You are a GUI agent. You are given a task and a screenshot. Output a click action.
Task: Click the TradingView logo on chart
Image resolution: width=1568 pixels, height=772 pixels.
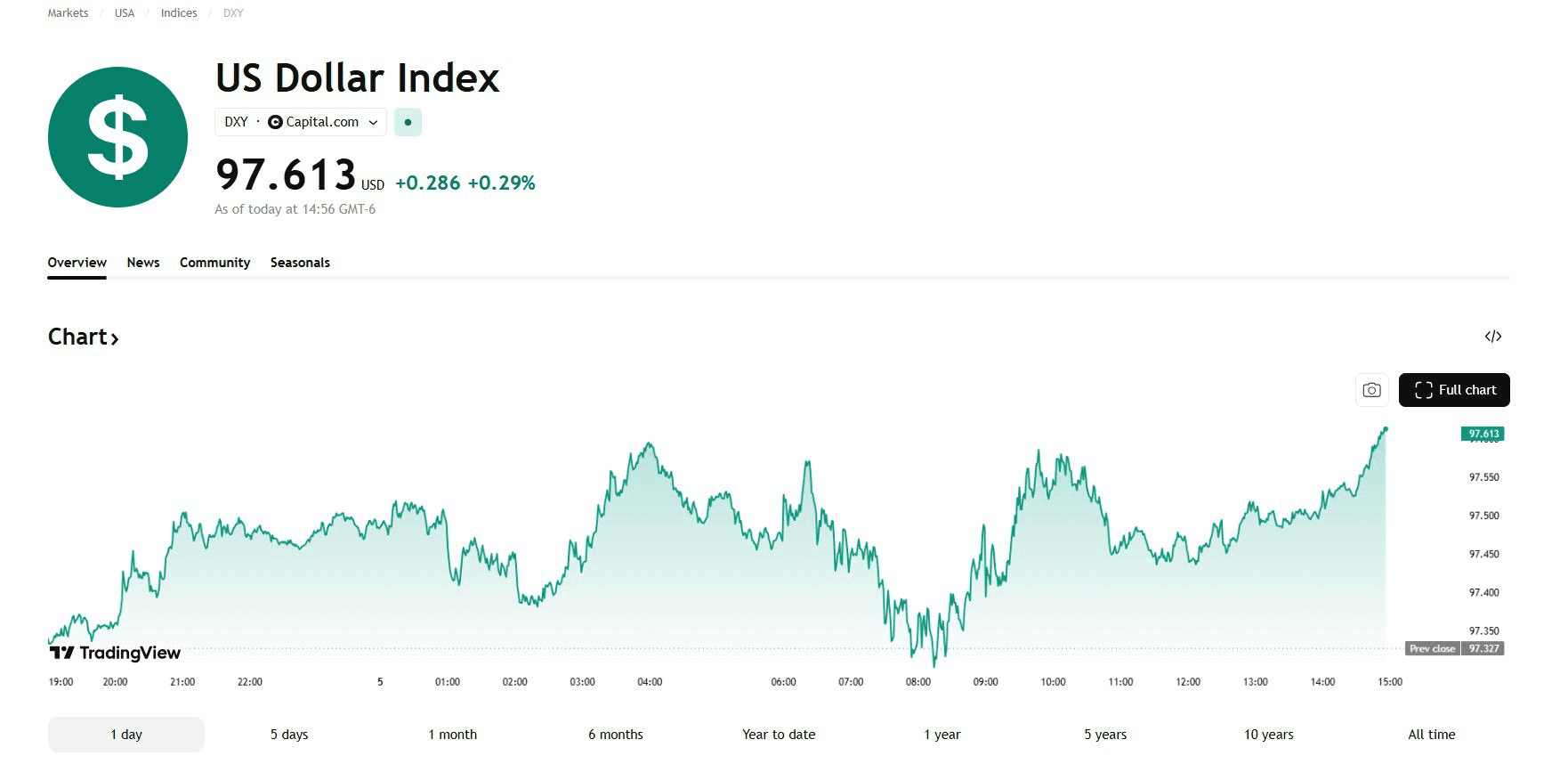tap(115, 653)
